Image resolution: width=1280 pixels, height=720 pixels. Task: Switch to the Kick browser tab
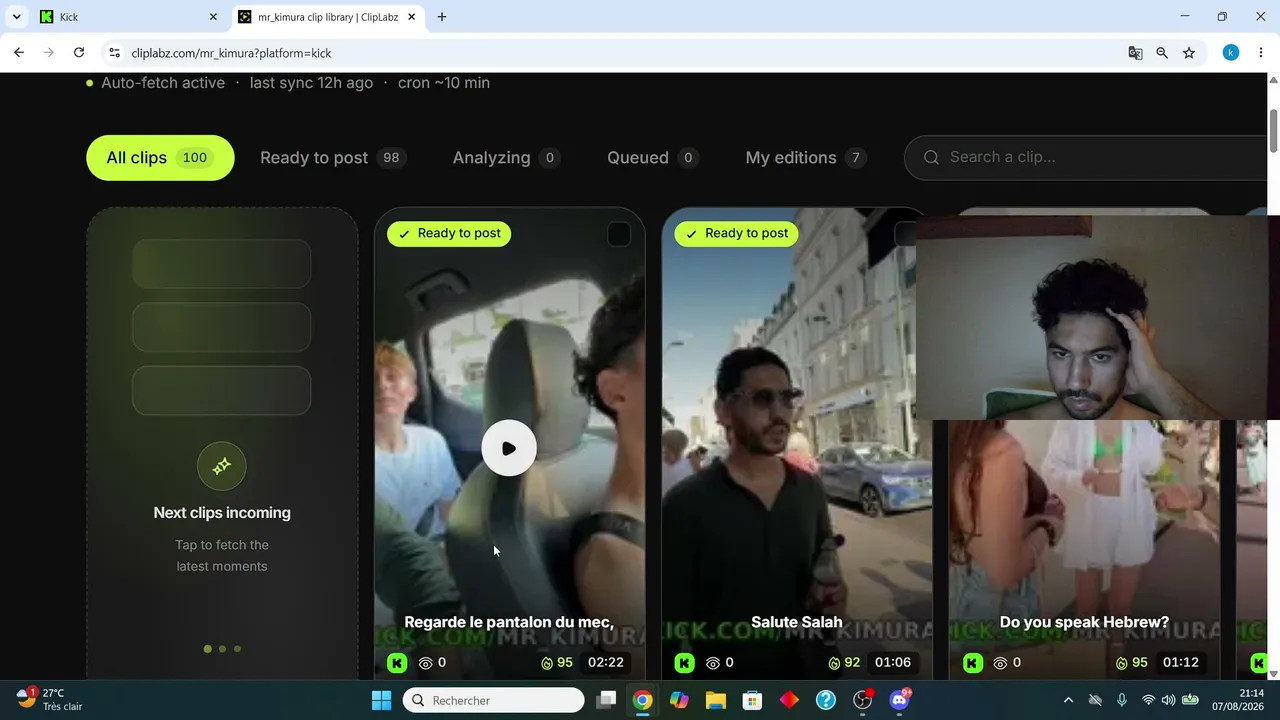127,17
